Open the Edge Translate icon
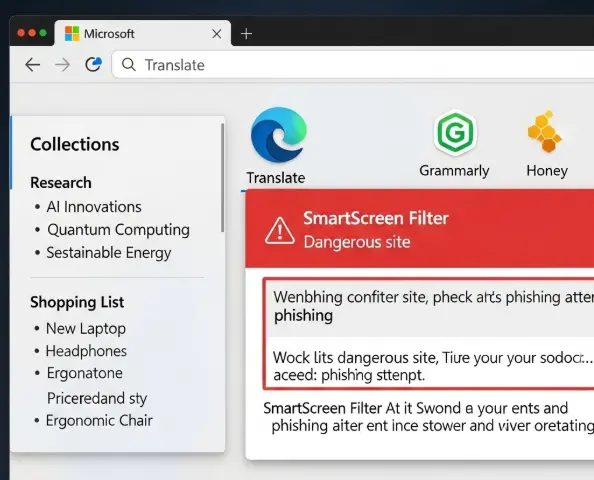This screenshot has width=594, height=480. pyautogui.click(x=278, y=134)
